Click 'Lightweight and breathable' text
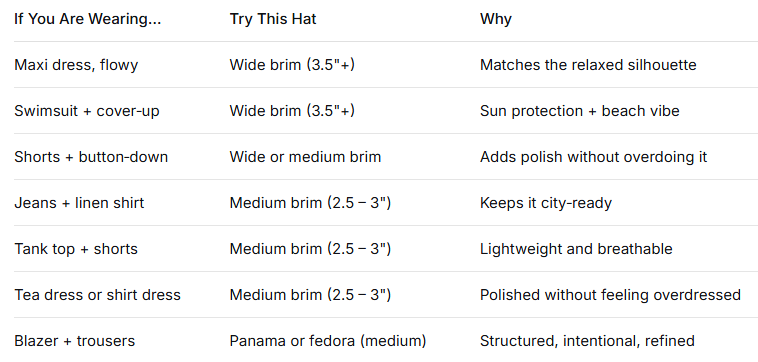 (x=576, y=249)
